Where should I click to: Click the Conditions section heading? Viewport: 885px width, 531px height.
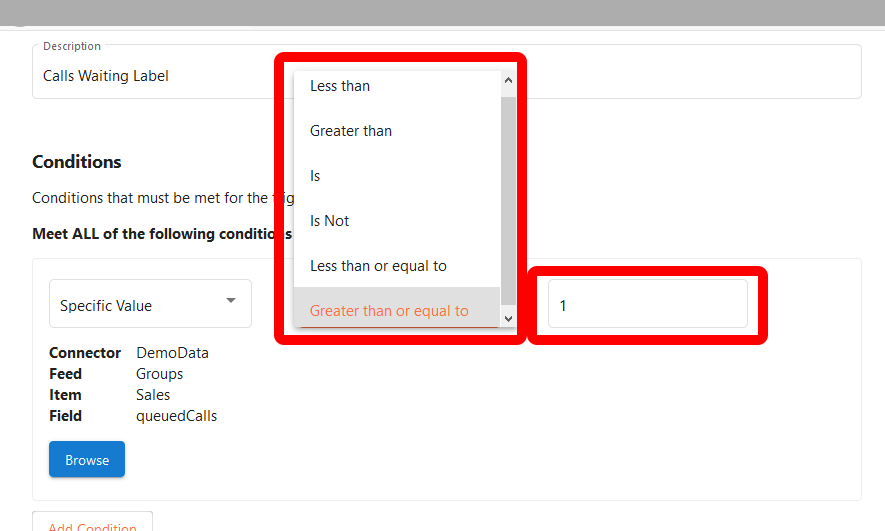tap(77, 162)
